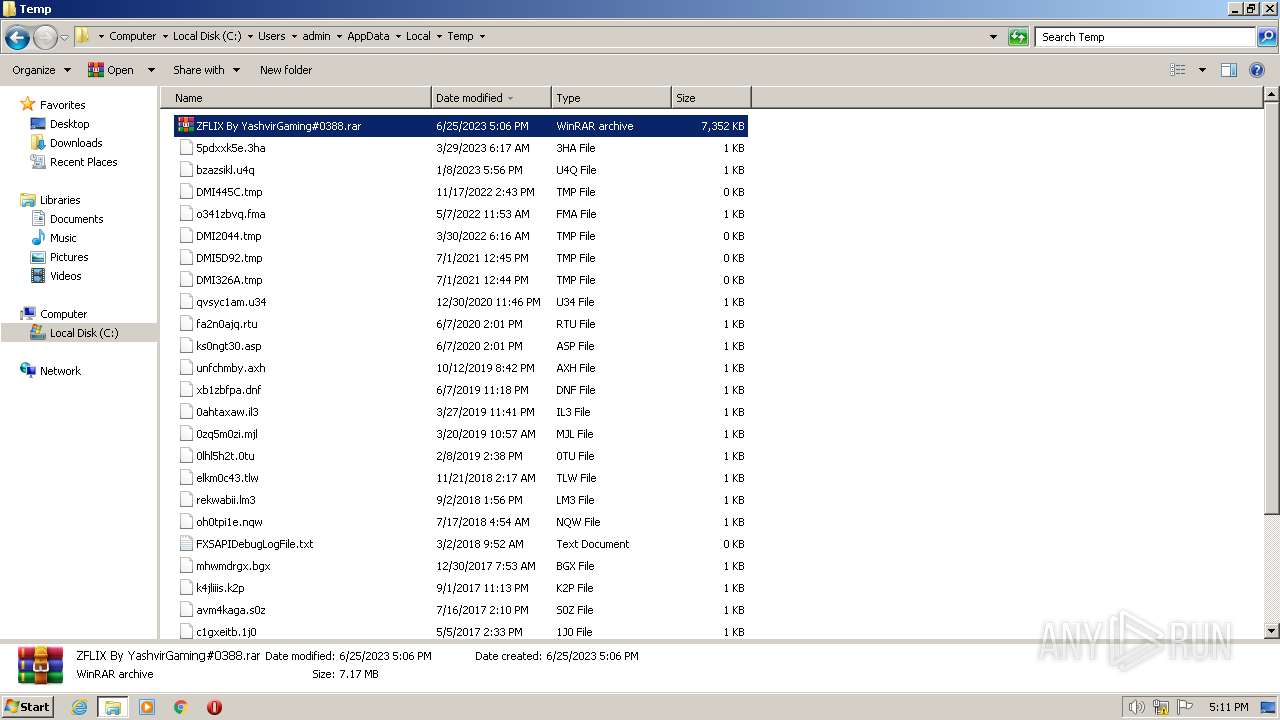Sort by Name column header
Screen dimensions: 1280x720
click(x=296, y=98)
